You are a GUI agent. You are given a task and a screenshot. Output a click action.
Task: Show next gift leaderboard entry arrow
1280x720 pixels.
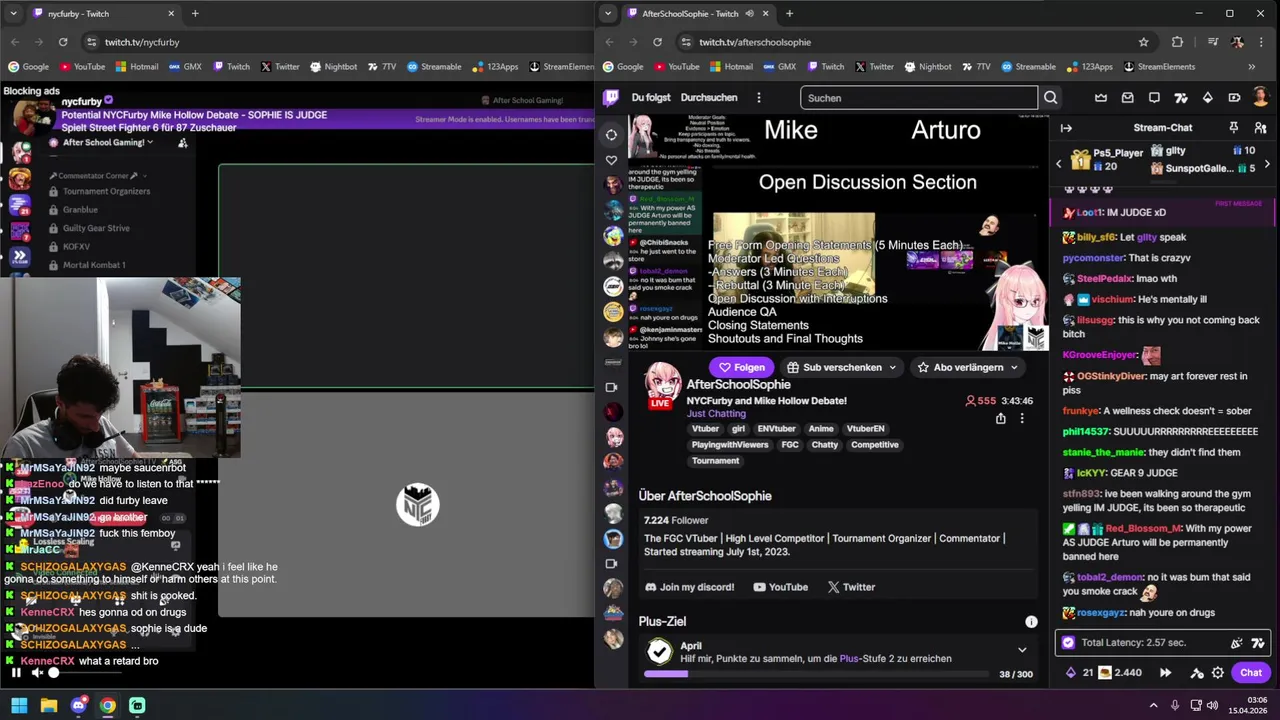1267,164
